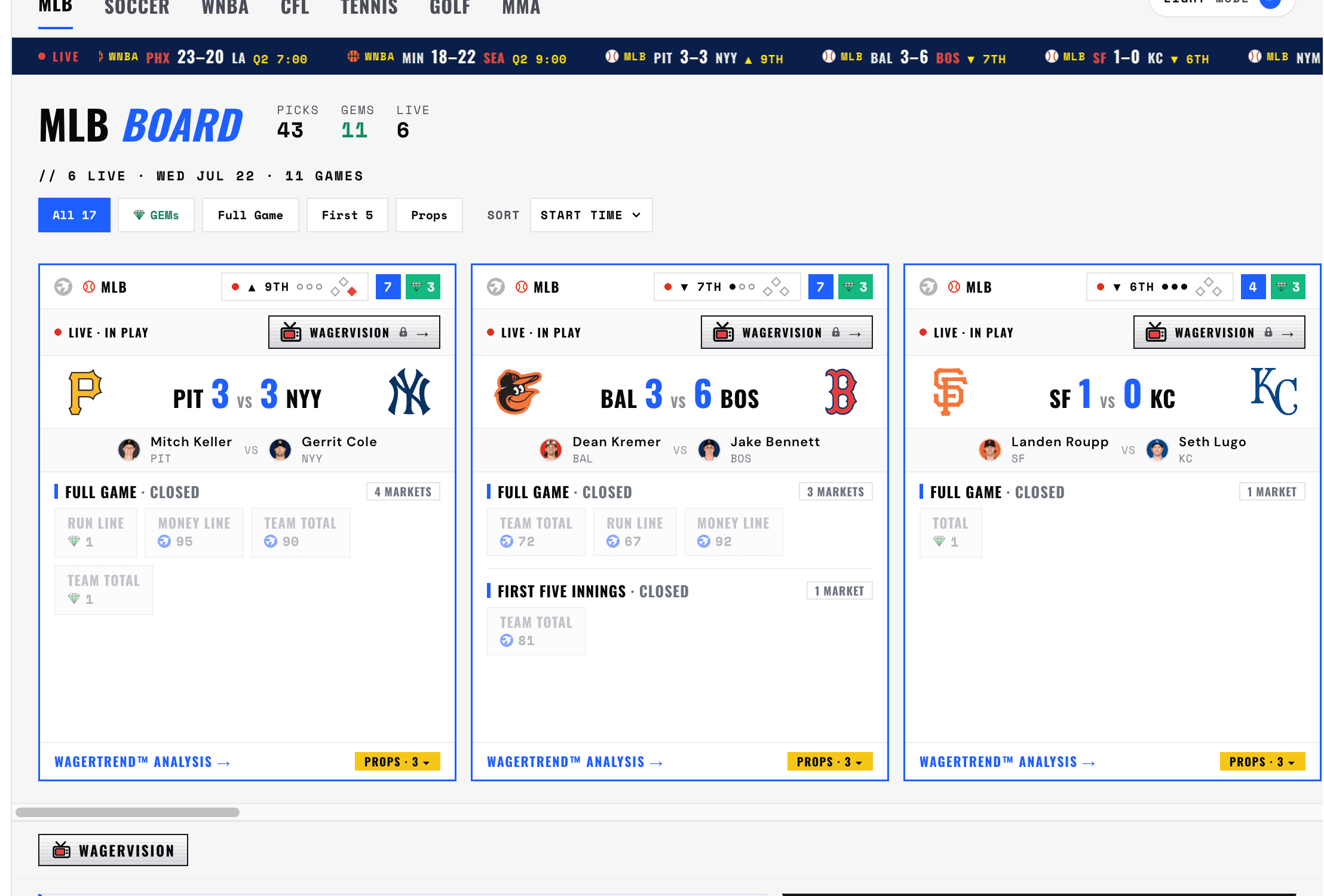This screenshot has width=1324, height=896.
Task: Select Team Total 72 on BAL-BOS card
Action: [x=537, y=532]
